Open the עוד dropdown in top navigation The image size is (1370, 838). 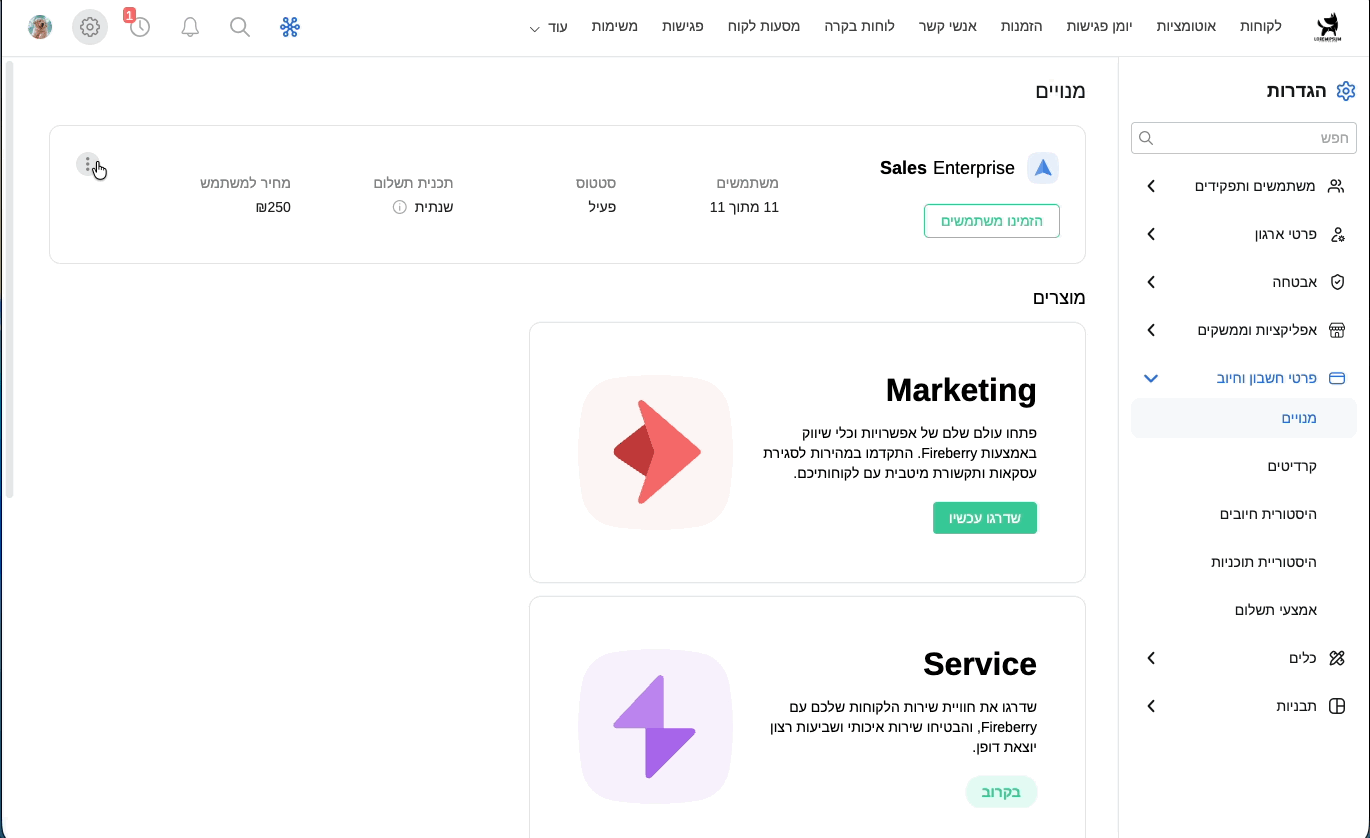549,27
